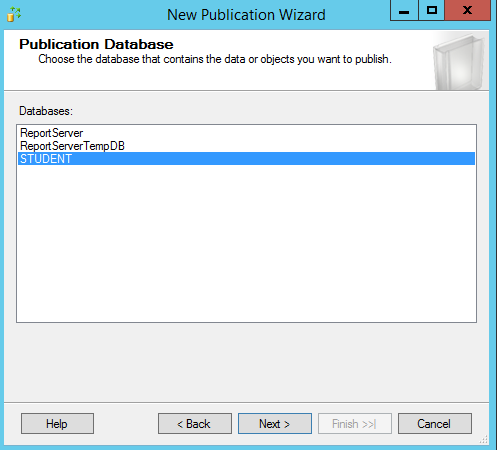Proceed with the Next > button

[275, 424]
